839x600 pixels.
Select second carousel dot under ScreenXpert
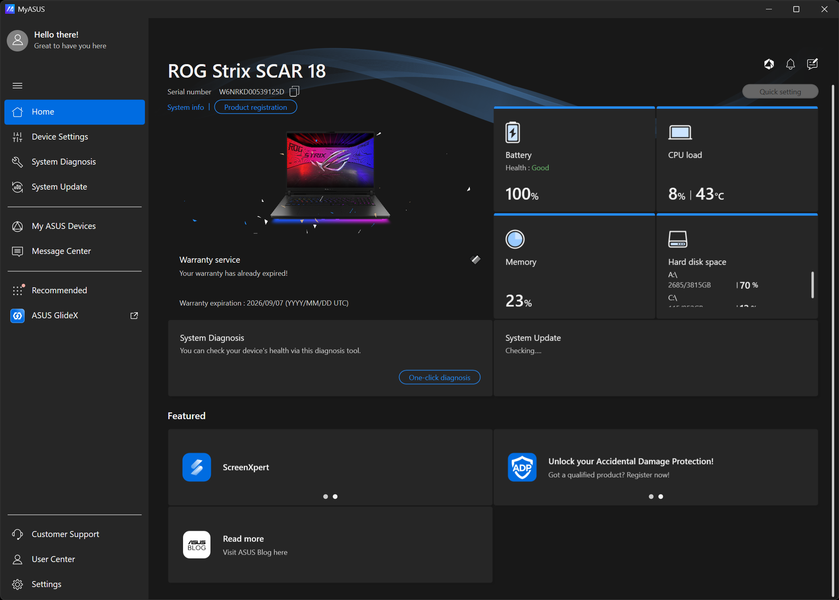tap(335, 497)
